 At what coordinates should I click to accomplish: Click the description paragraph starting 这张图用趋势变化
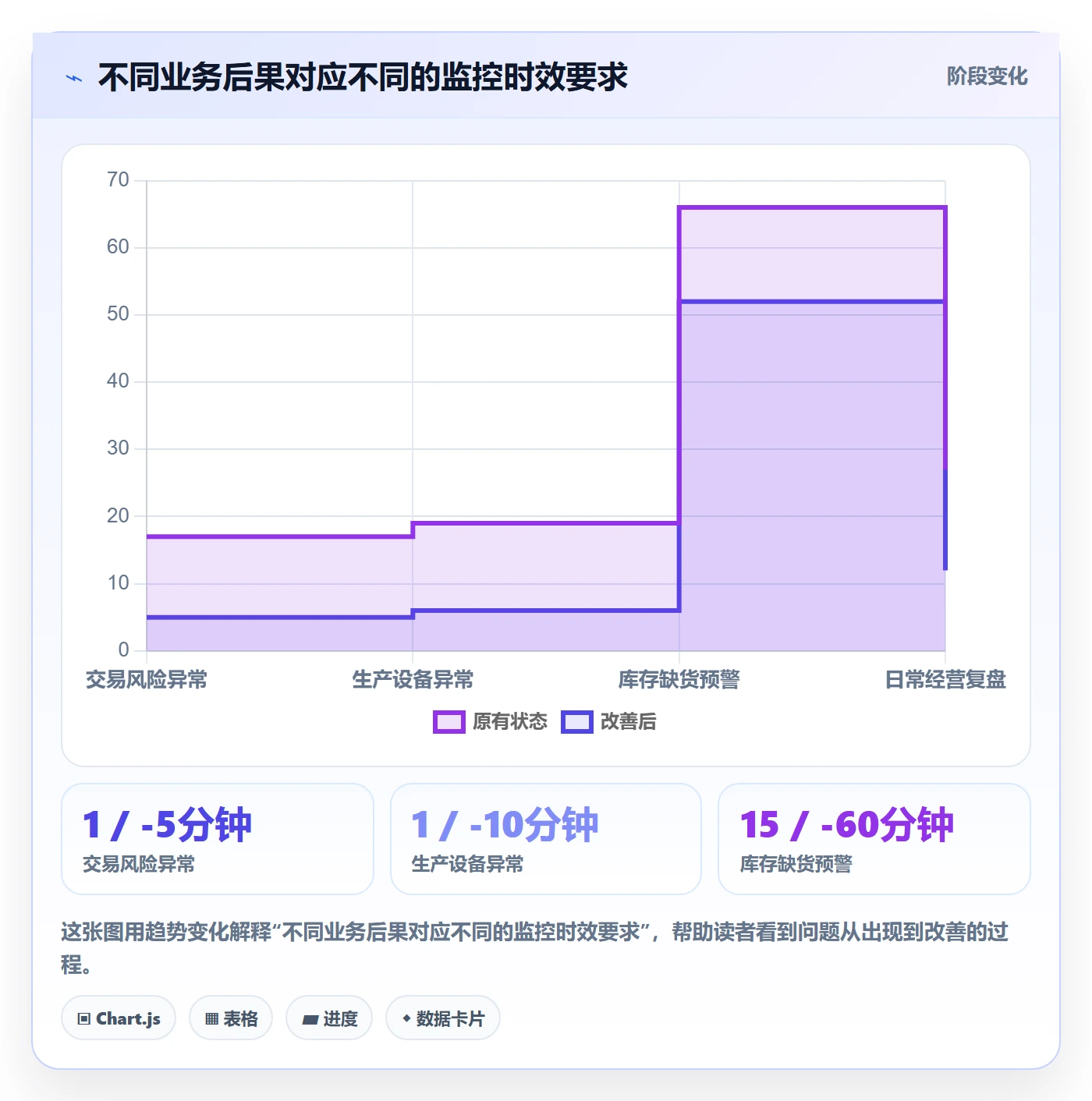tap(535, 947)
